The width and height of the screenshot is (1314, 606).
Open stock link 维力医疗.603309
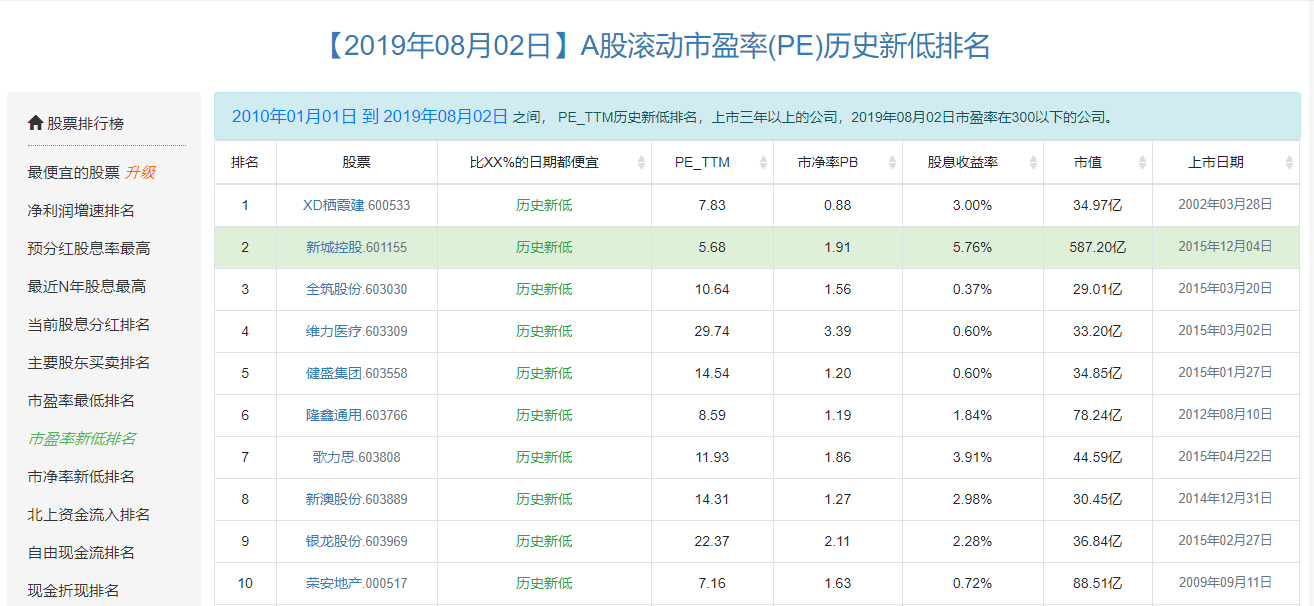356,331
